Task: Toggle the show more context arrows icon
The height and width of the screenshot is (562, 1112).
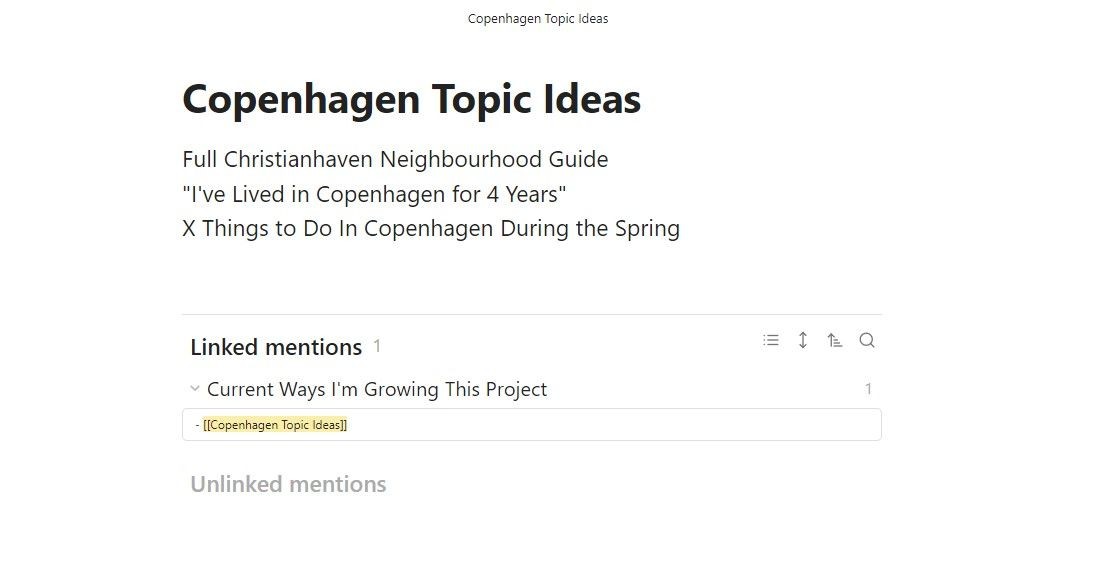Action: point(803,341)
